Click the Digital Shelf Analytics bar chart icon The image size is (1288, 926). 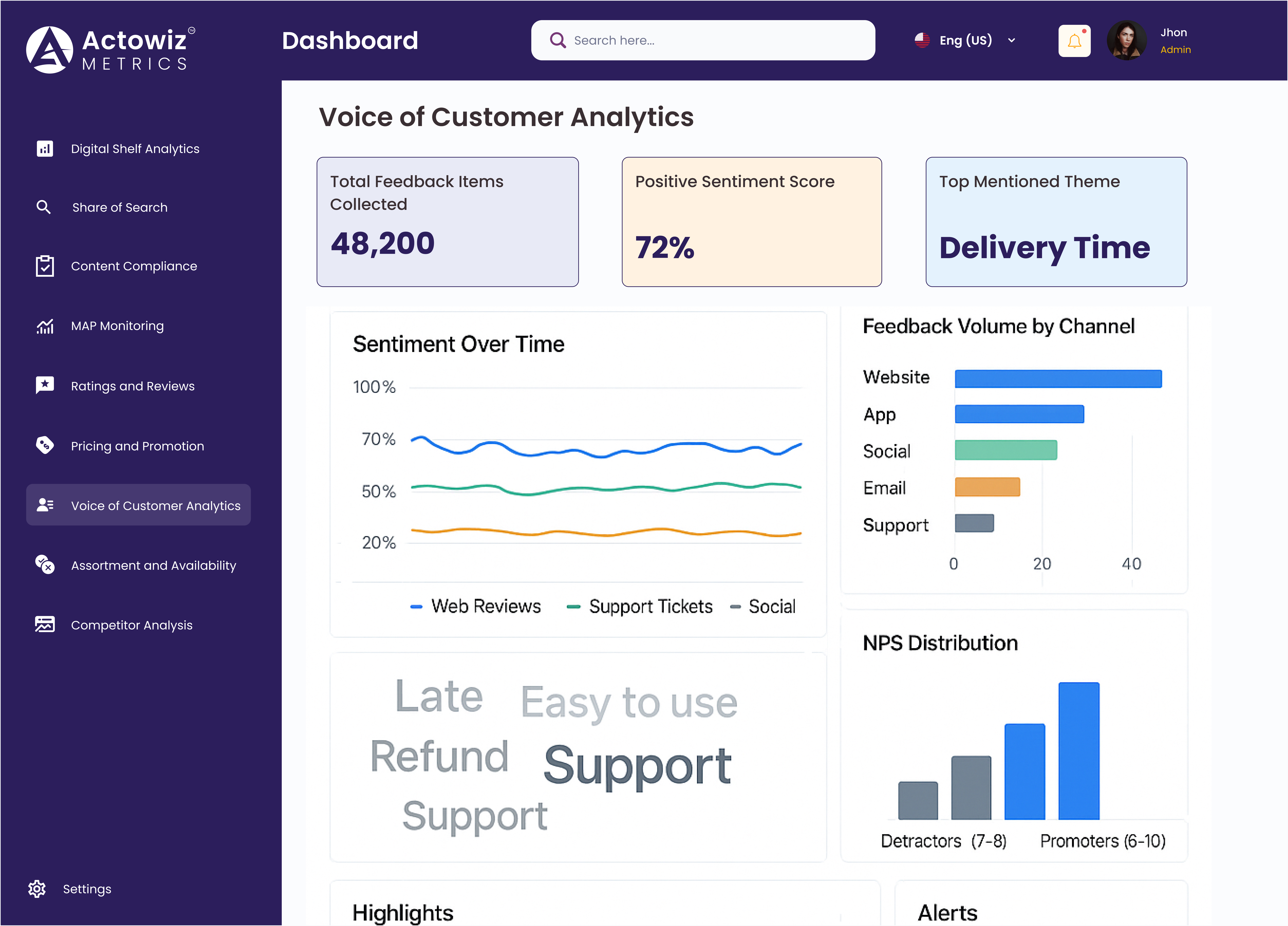tap(45, 149)
